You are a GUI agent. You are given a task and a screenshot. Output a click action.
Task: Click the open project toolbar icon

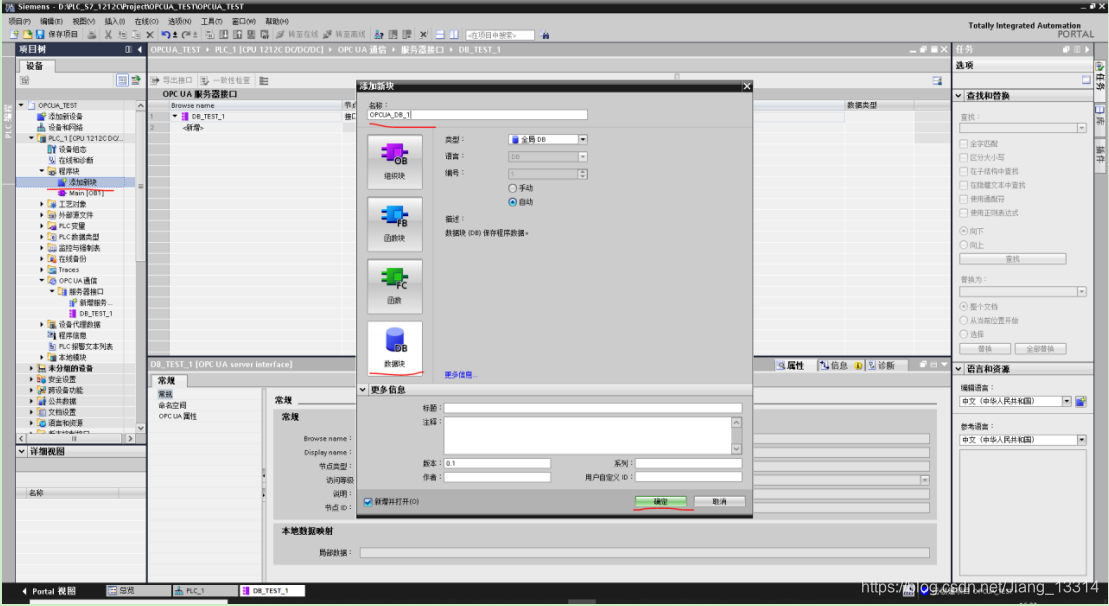pyautogui.click(x=28, y=34)
